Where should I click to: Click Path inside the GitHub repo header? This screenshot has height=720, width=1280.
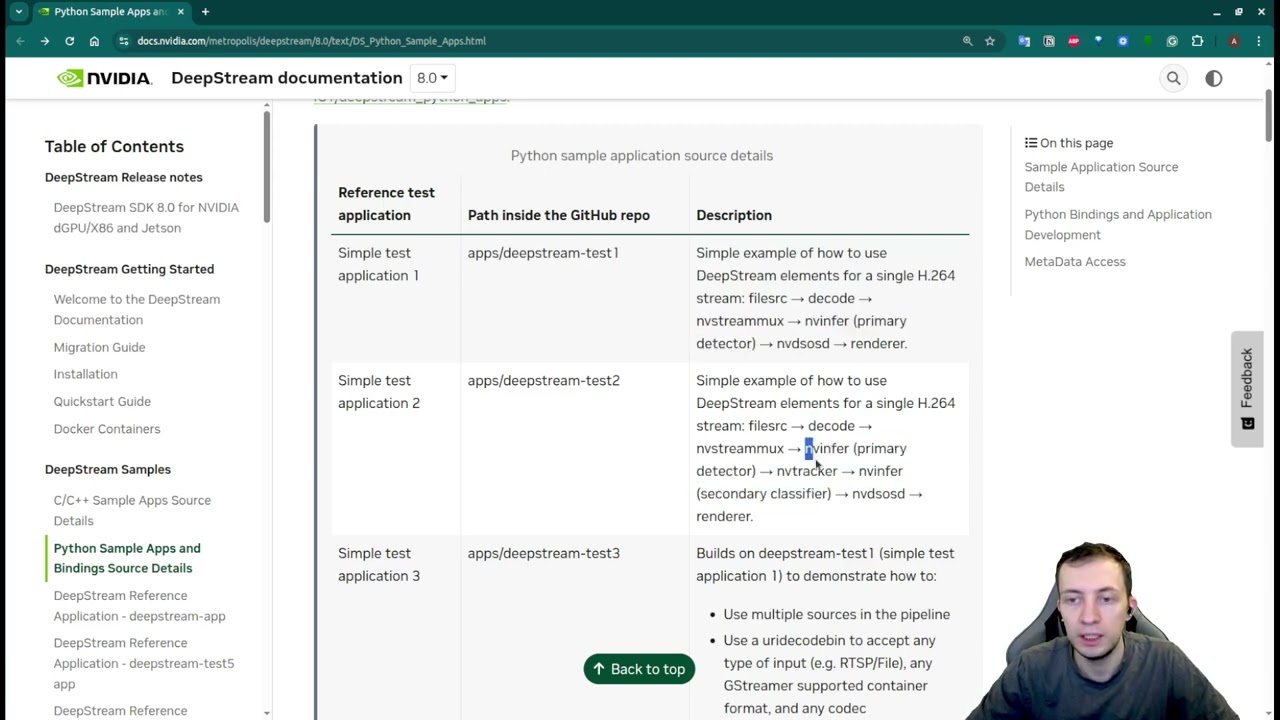click(x=559, y=215)
